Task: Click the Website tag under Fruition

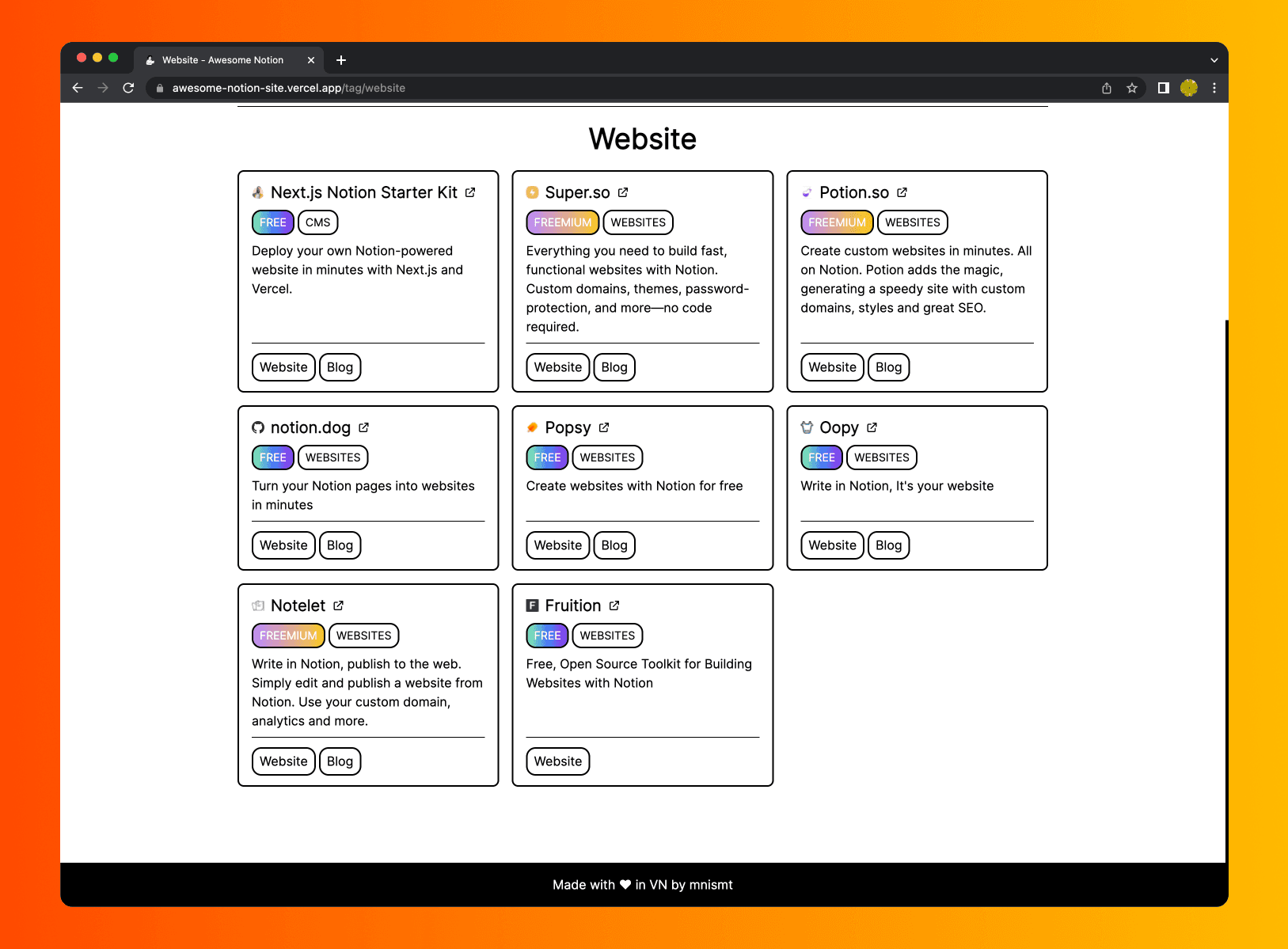Action: [557, 761]
